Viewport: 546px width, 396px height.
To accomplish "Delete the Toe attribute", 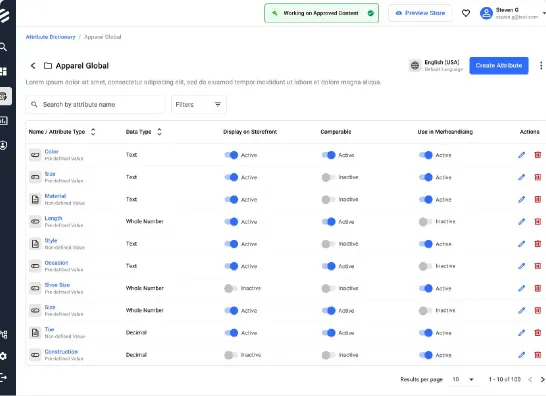I will point(538,333).
